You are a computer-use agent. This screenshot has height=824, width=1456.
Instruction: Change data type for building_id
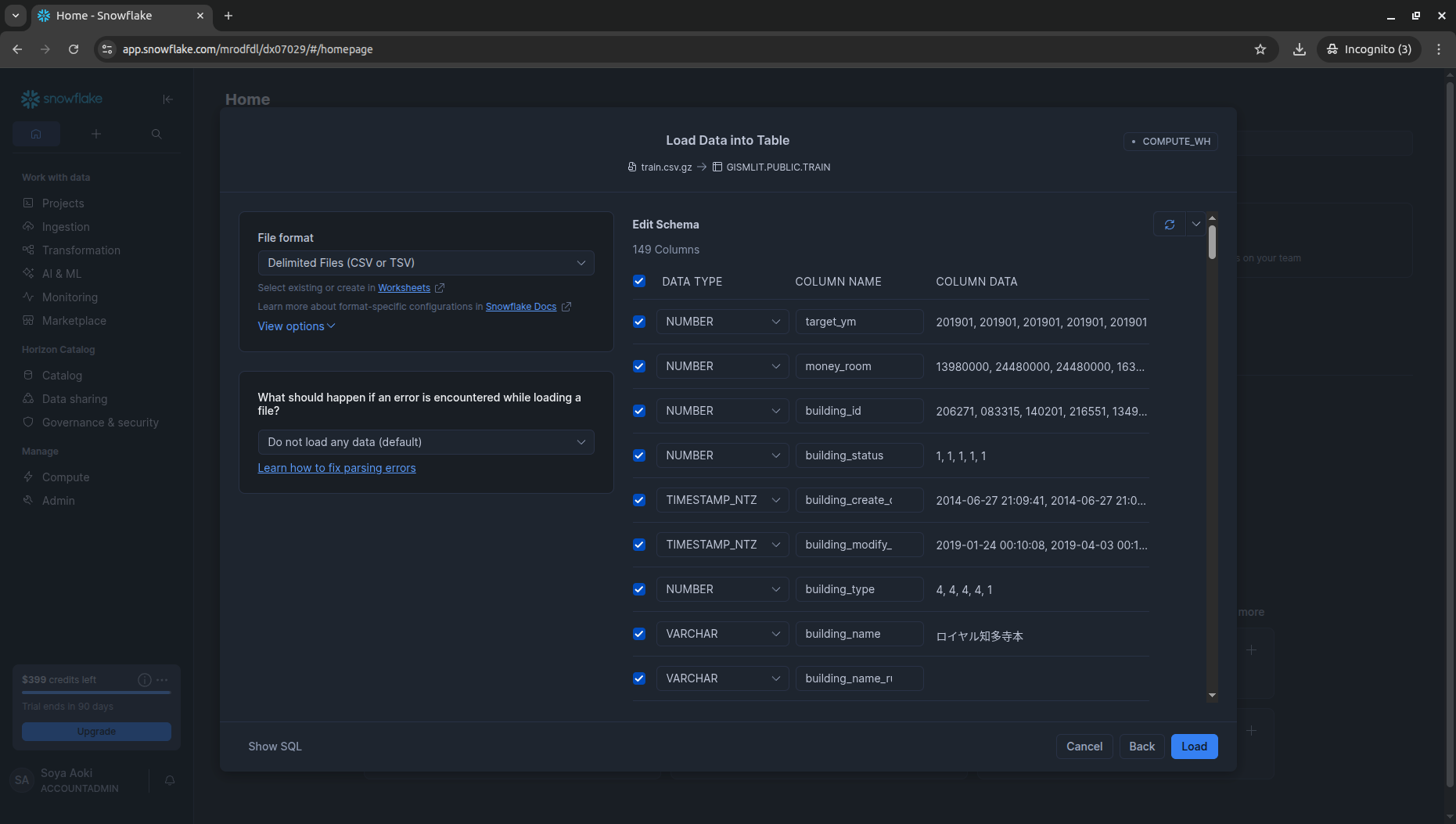pyautogui.click(x=721, y=411)
